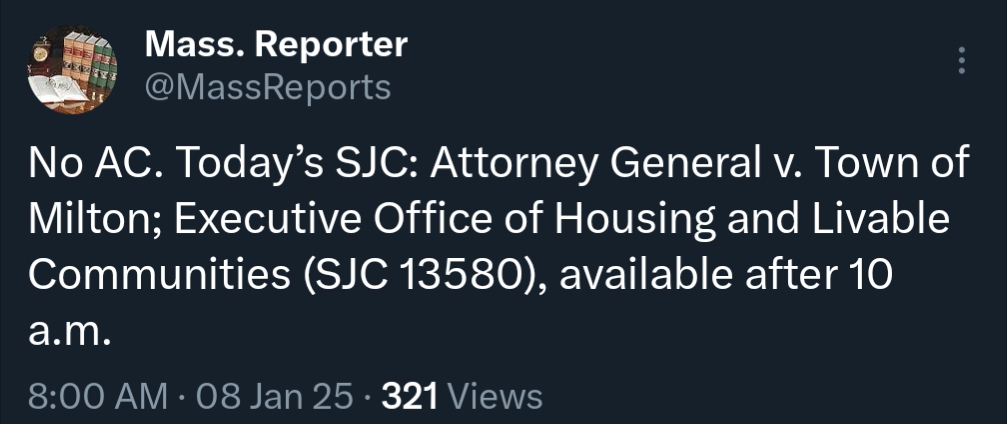Click the Mass. Reporter profile avatar
The width and height of the screenshot is (1007, 424).
coord(71,72)
